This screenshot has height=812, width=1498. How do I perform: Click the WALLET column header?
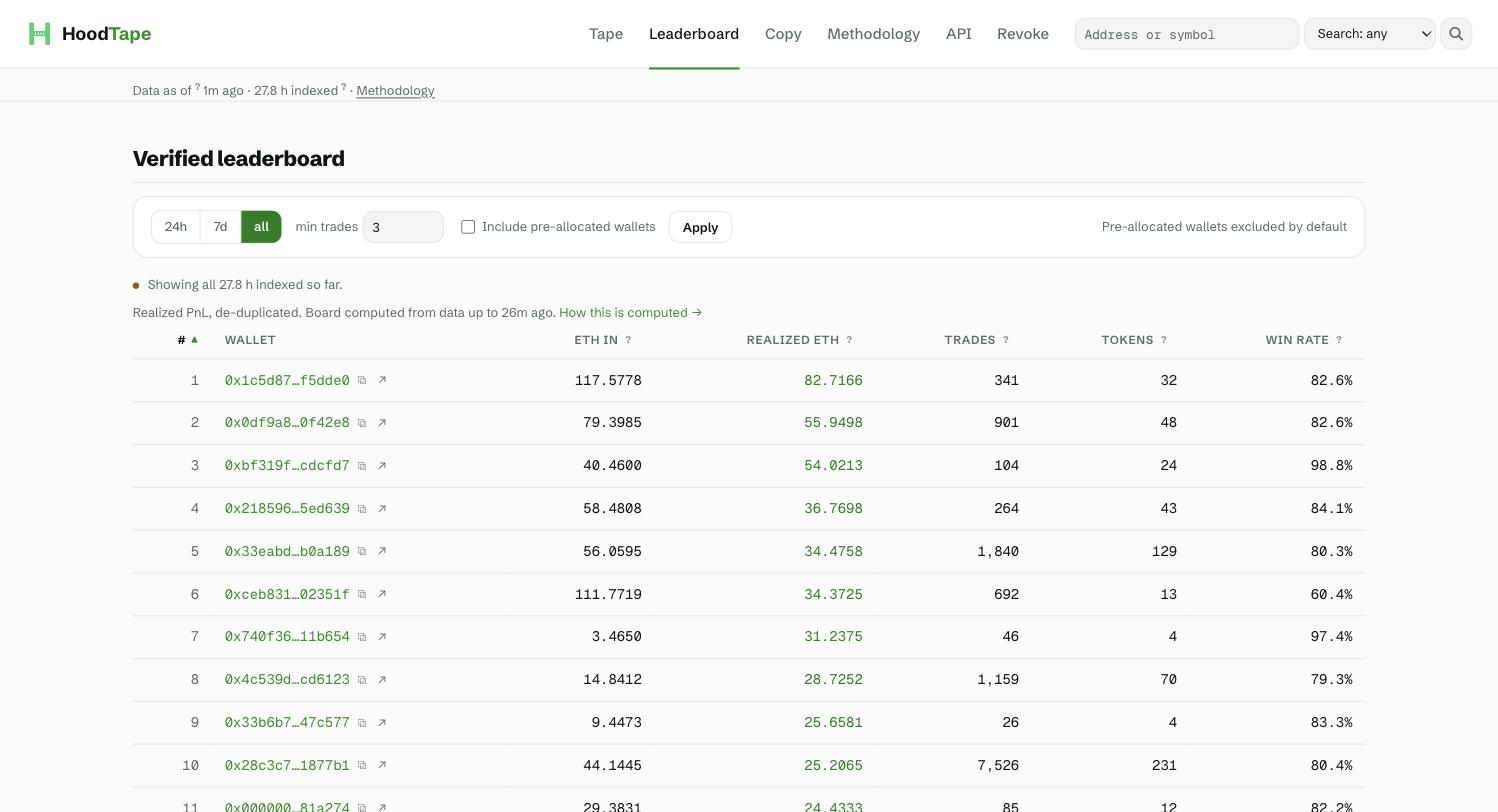click(250, 340)
